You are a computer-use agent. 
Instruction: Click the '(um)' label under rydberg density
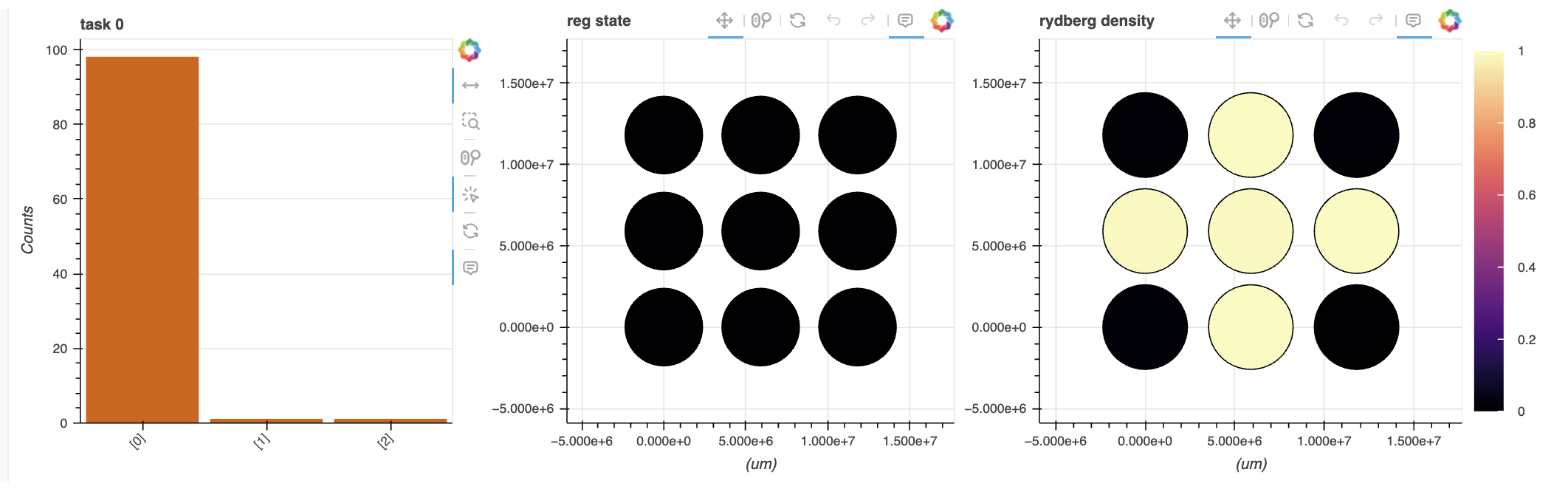coord(1251,464)
